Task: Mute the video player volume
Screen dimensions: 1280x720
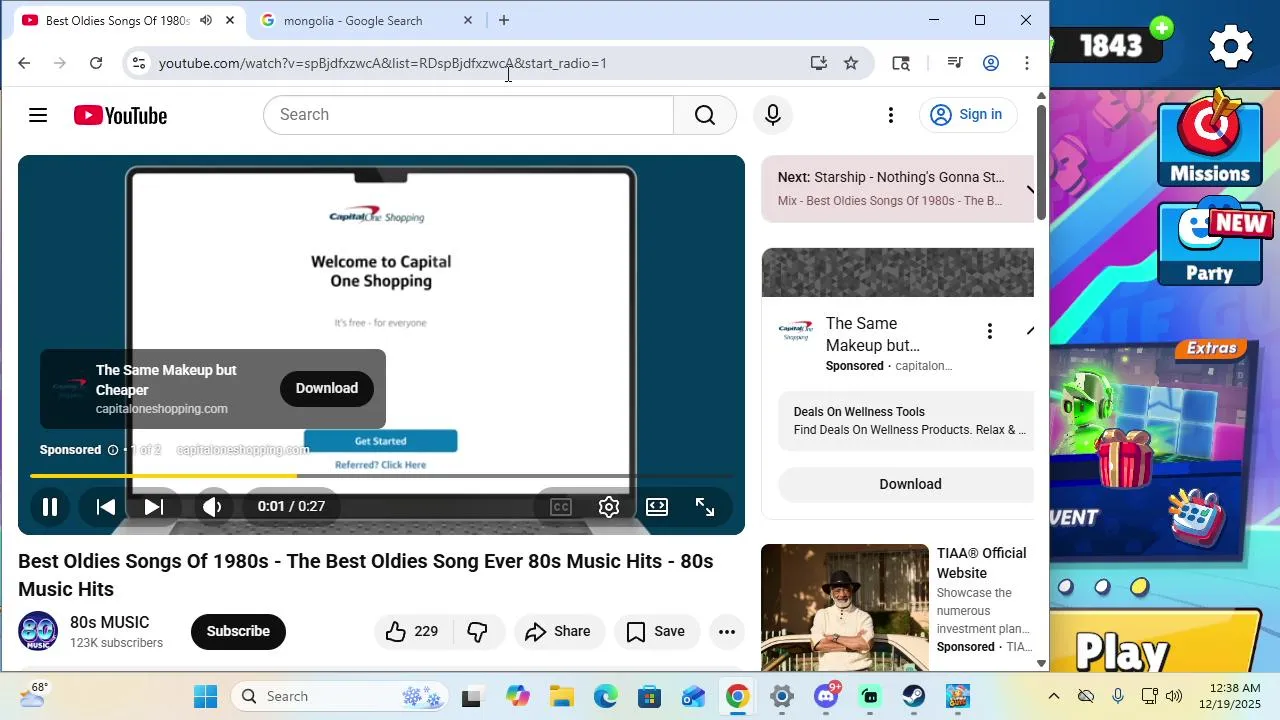Action: [x=212, y=507]
